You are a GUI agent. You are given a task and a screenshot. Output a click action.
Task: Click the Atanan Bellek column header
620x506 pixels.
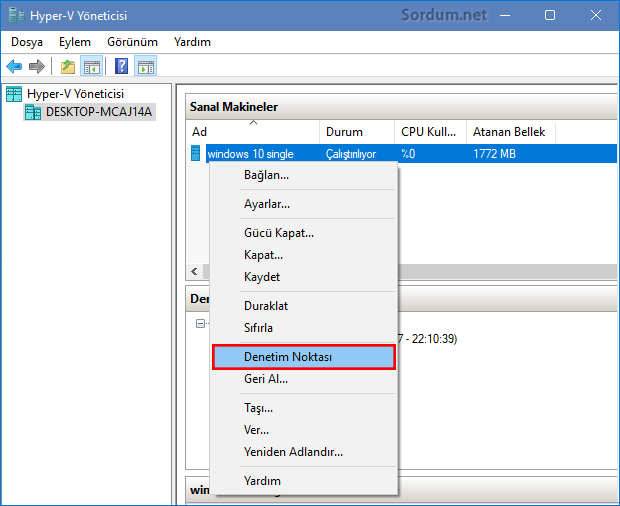(511, 132)
